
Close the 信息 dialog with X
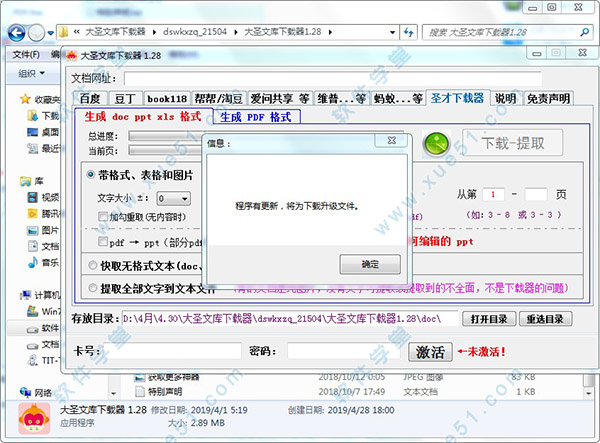[392, 140]
